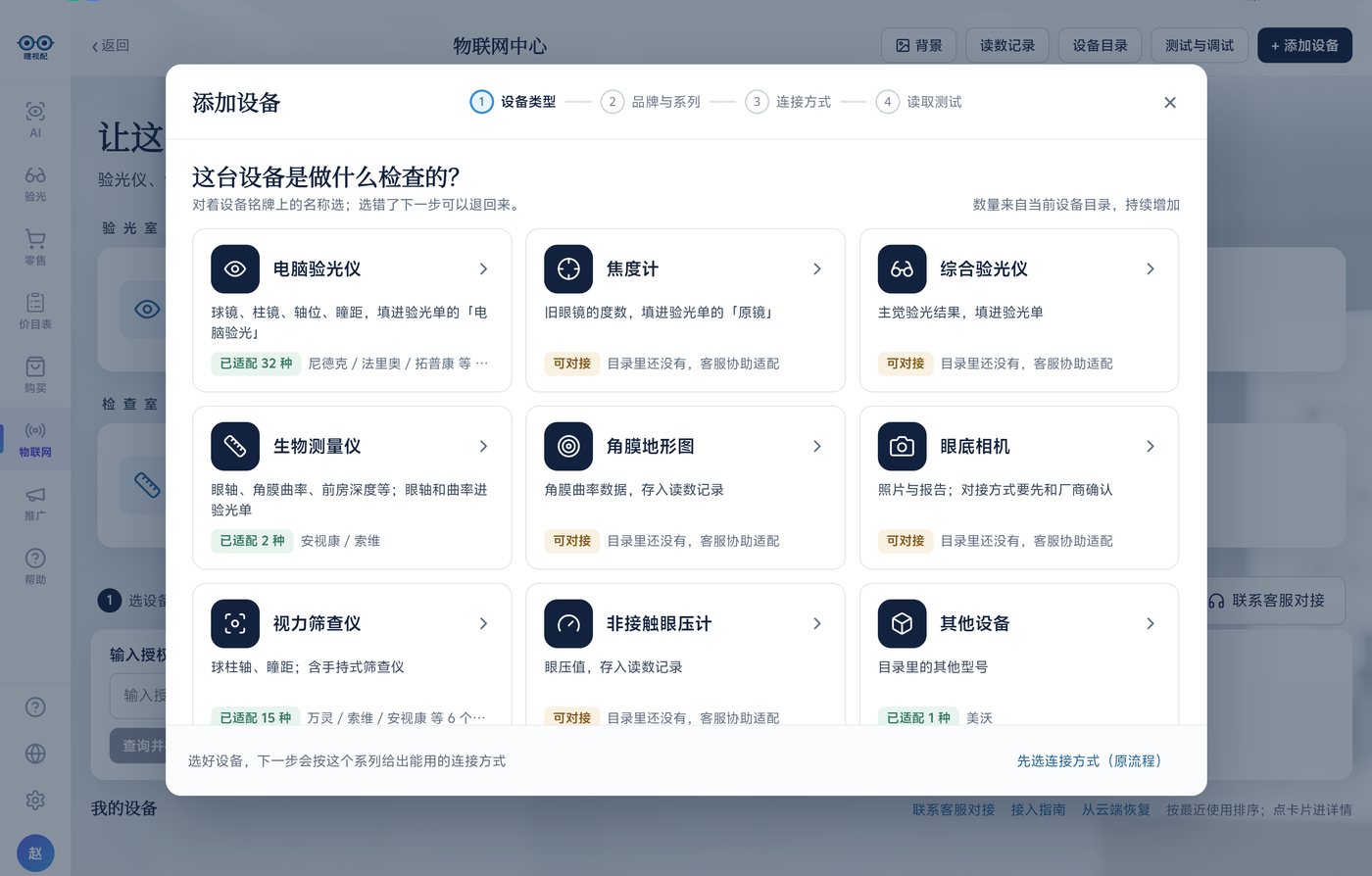1372x876 pixels.
Task: Click the 赵 user avatar
Action: tap(35, 852)
